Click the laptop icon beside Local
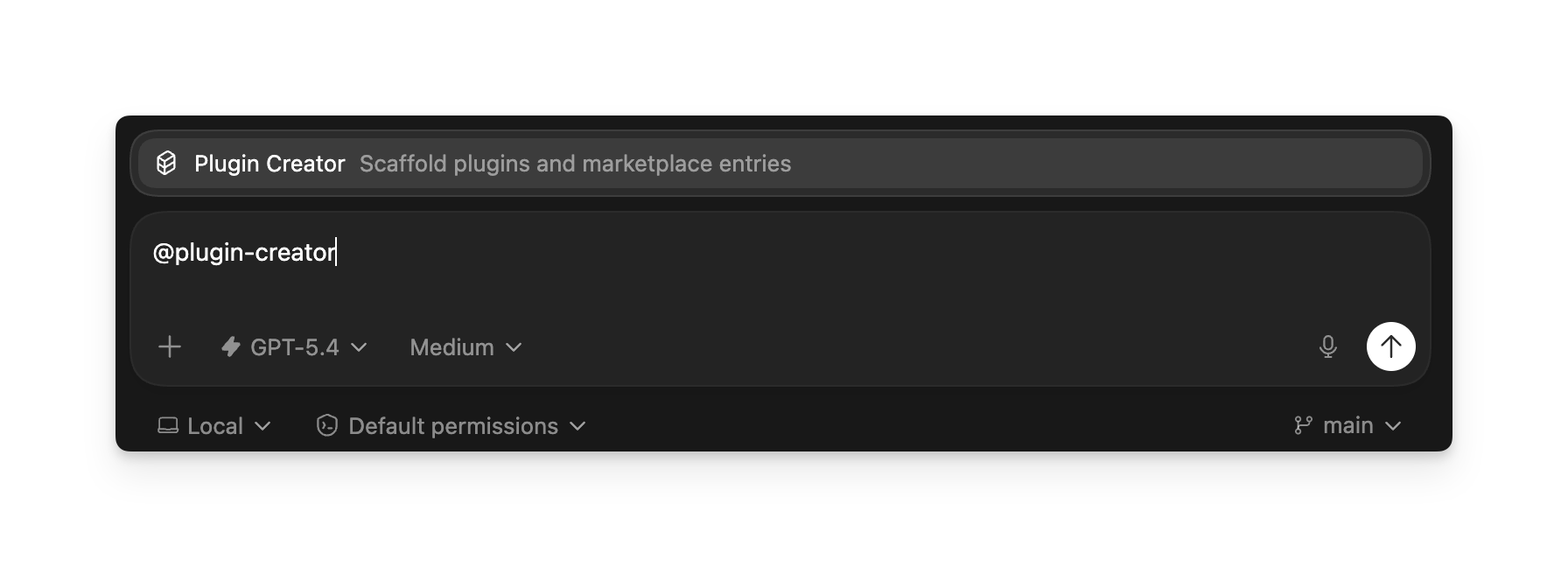This screenshot has width=1568, height=567. pos(167,426)
